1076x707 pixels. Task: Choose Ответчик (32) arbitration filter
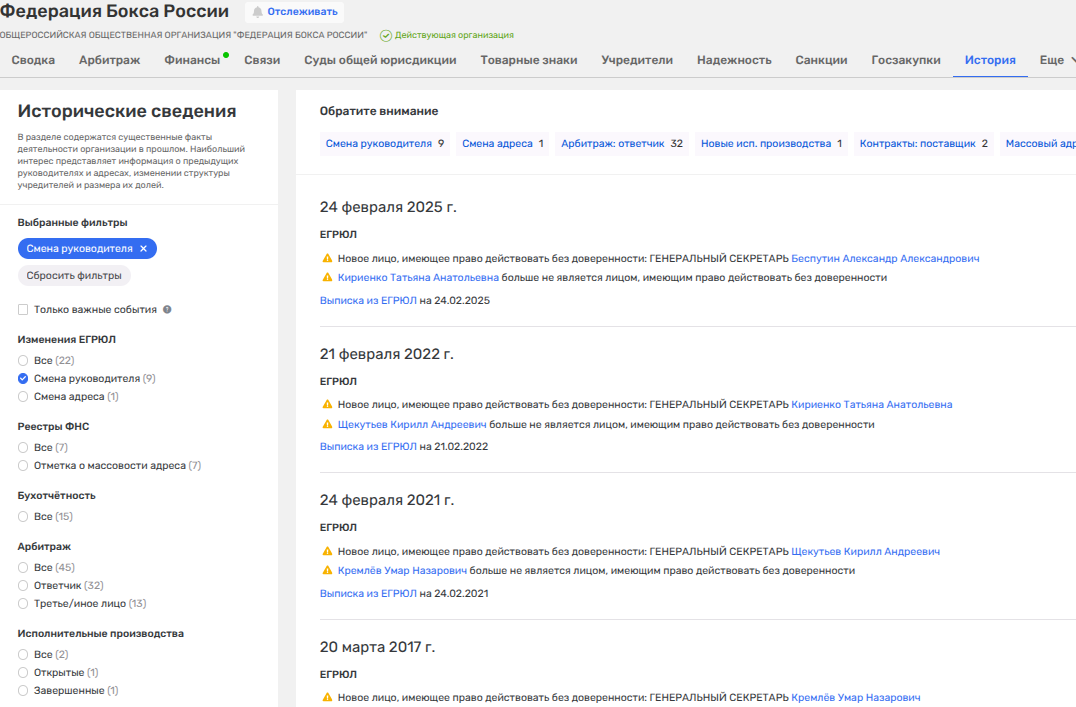23,585
